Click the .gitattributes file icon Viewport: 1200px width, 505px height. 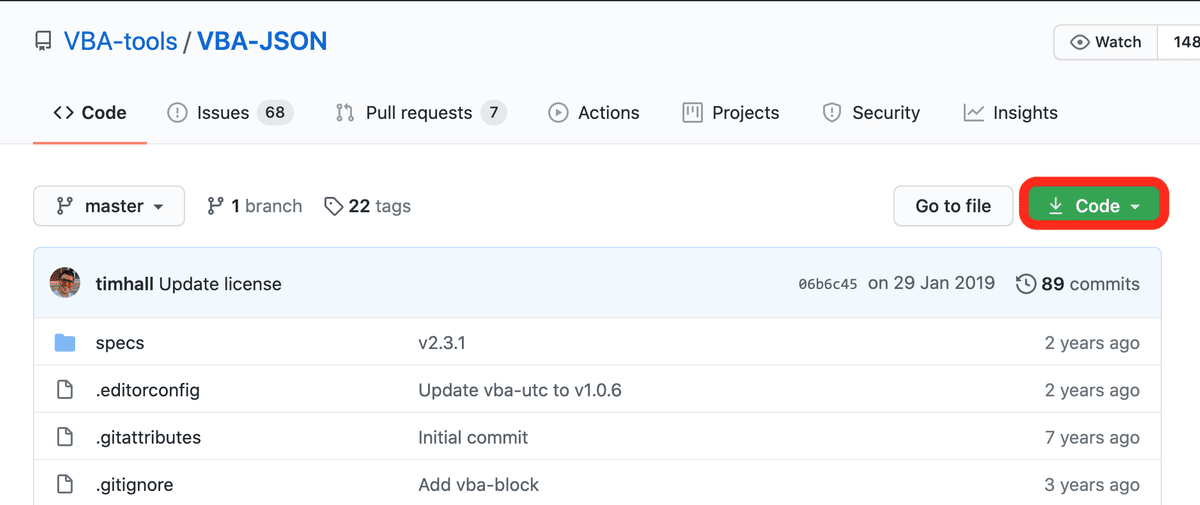(x=65, y=437)
